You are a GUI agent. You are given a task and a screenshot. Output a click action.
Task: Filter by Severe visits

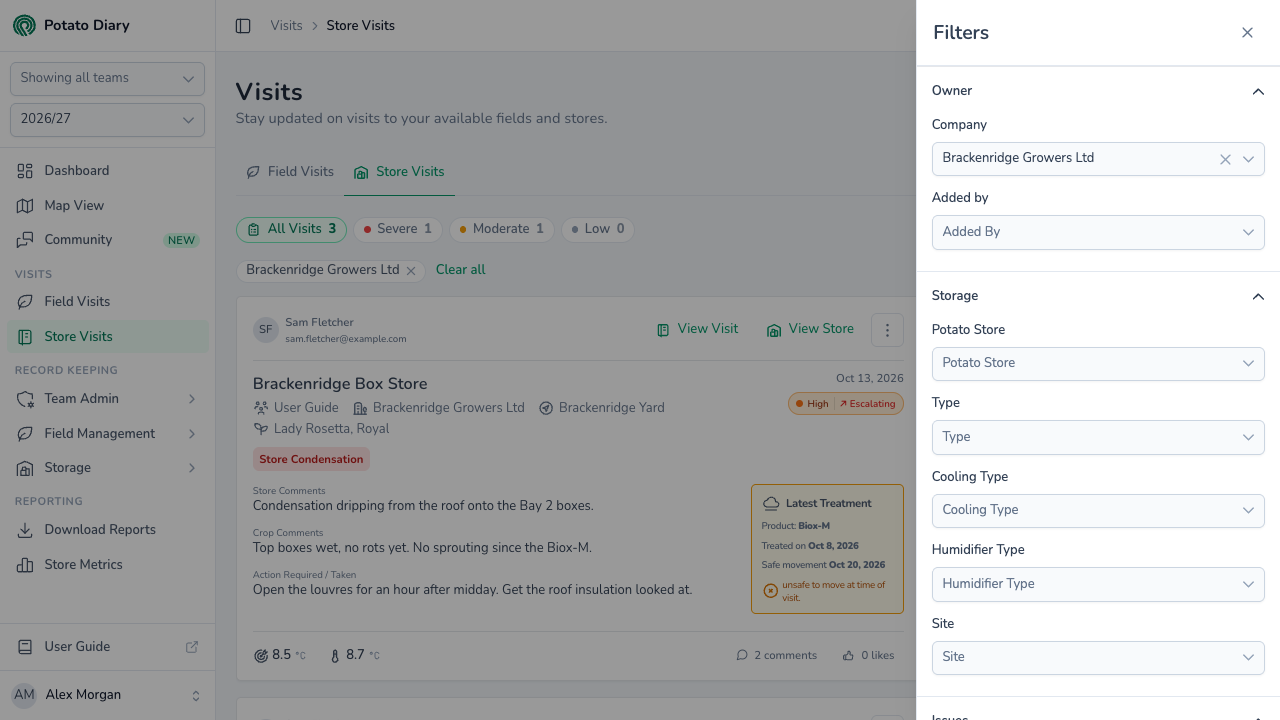(397, 230)
